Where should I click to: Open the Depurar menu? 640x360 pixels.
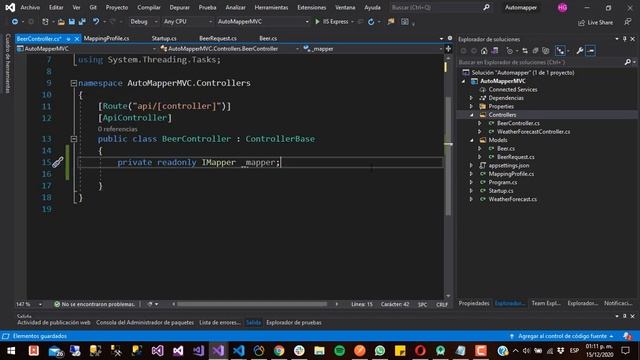coord(180,7)
